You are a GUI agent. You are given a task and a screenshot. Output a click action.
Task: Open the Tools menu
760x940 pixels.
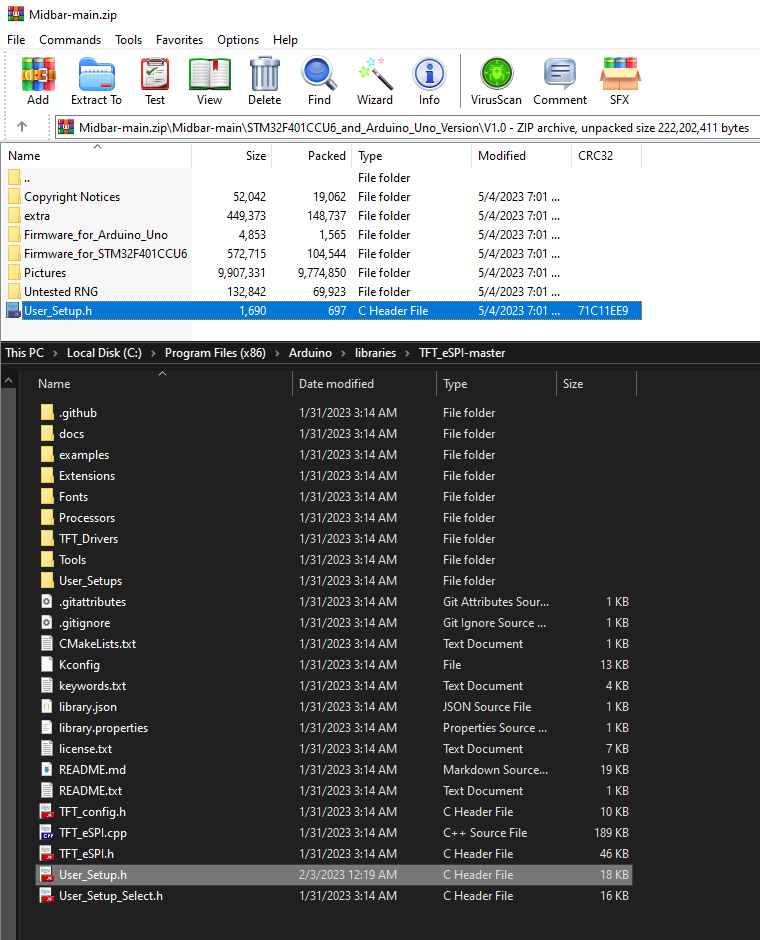128,40
